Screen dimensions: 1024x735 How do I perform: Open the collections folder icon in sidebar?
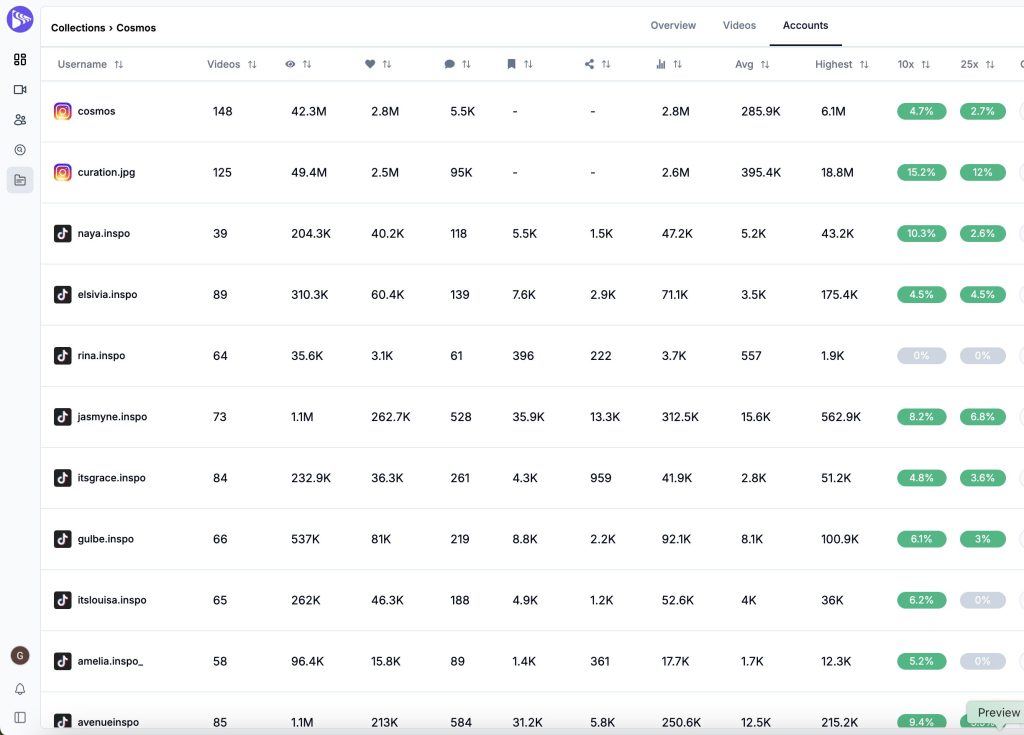coord(20,180)
